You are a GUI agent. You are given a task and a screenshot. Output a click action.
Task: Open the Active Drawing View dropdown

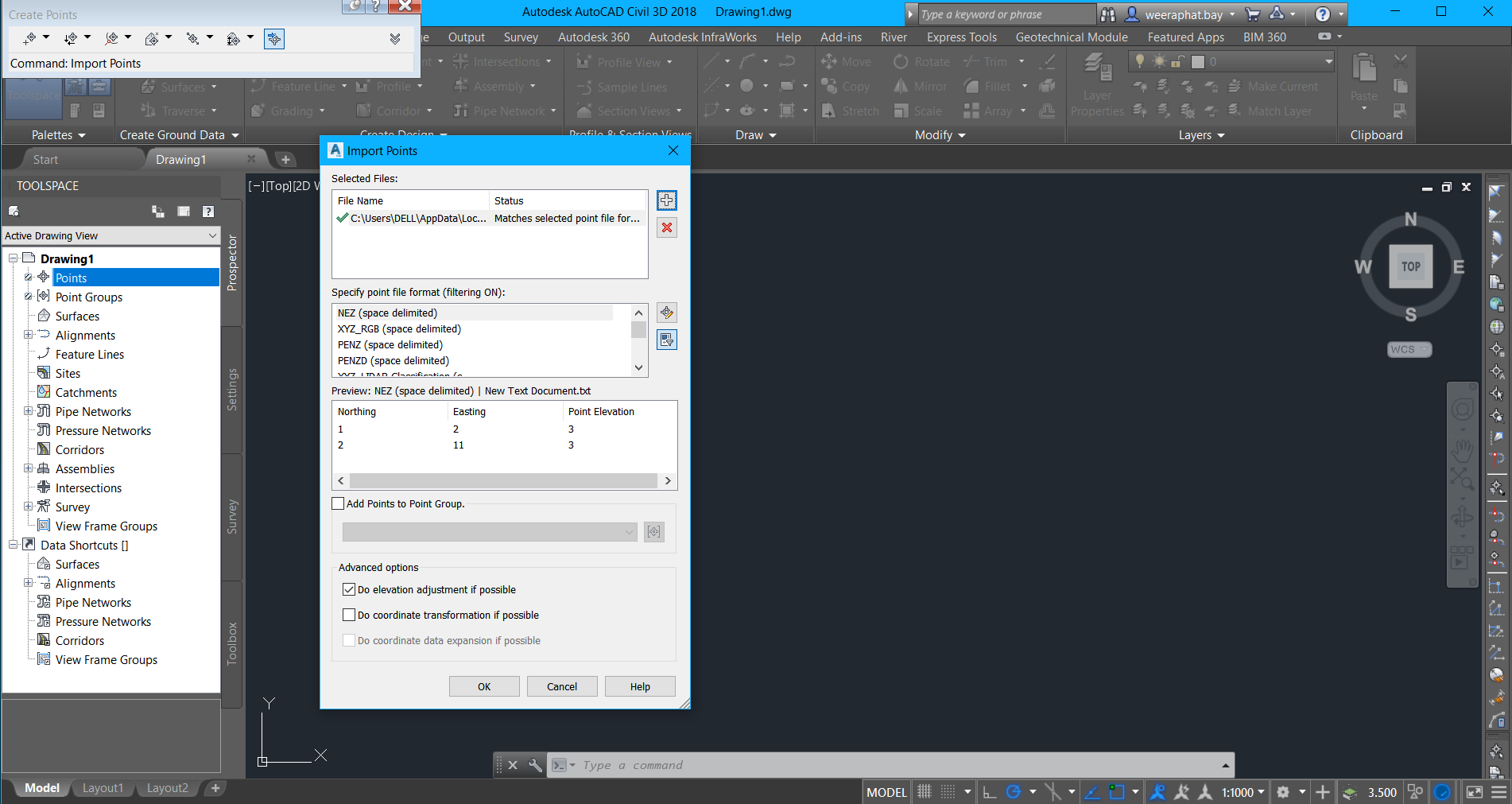tap(211, 235)
